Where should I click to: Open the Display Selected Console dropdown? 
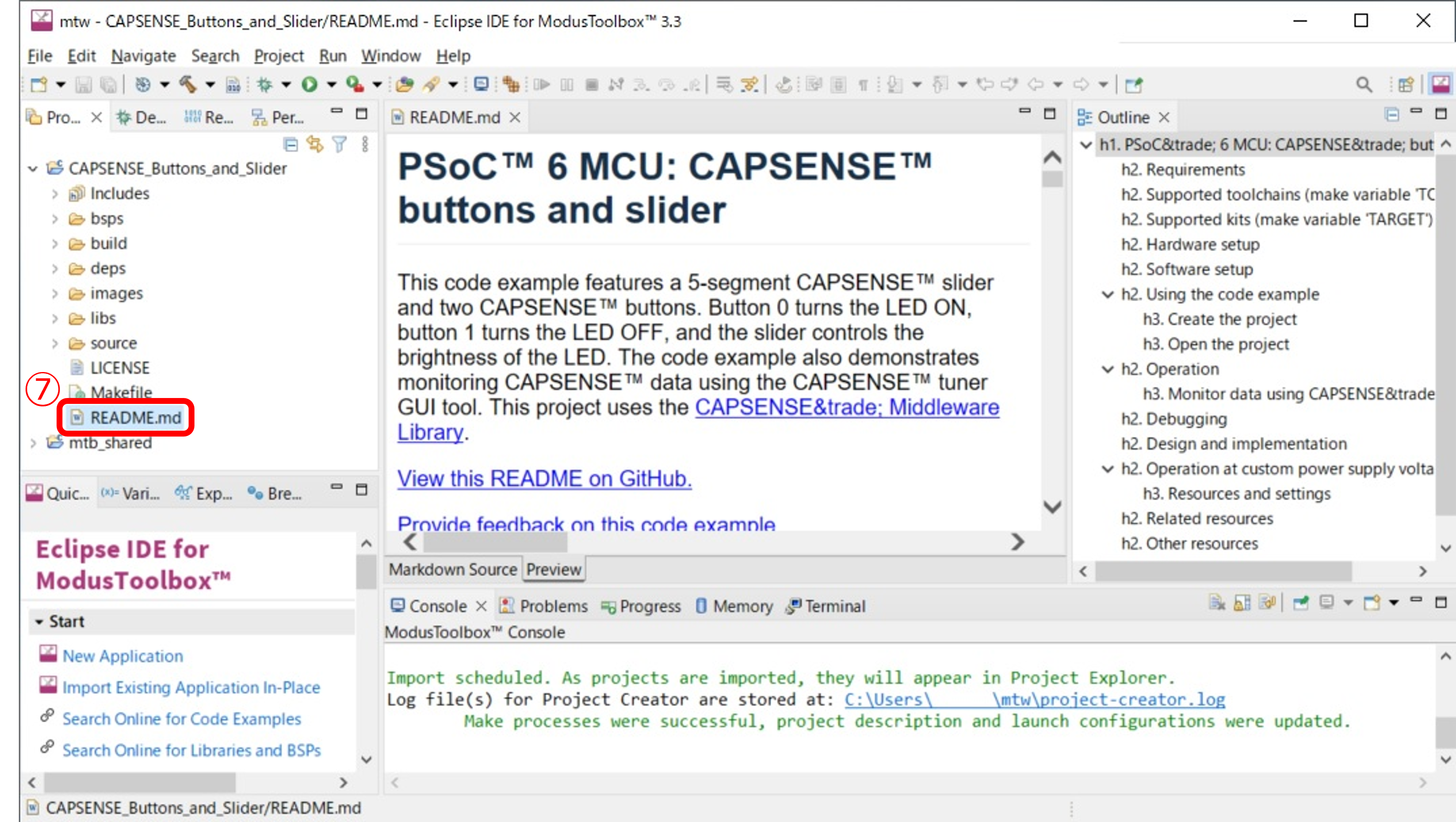coord(1348,603)
